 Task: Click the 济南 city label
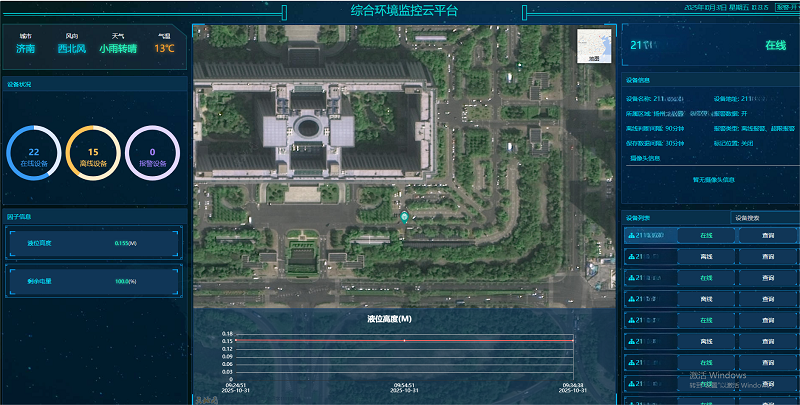coord(26,48)
